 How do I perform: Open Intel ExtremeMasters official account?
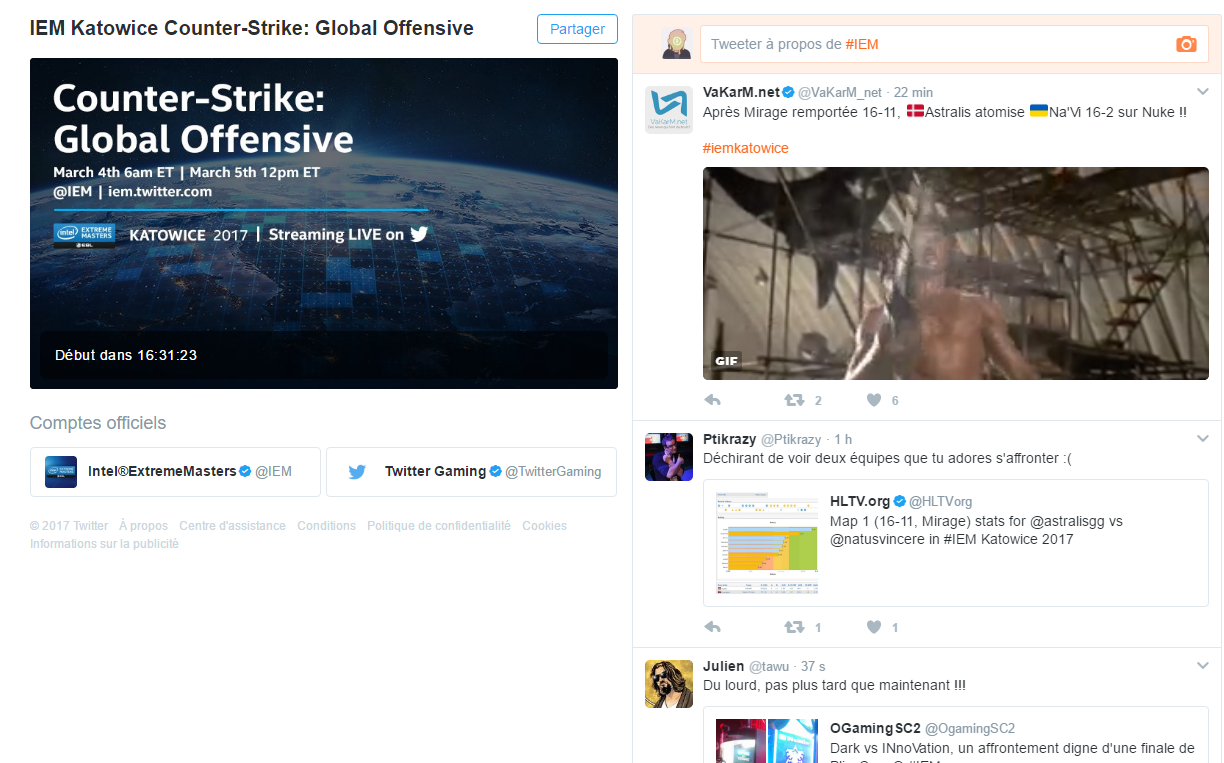pos(175,471)
